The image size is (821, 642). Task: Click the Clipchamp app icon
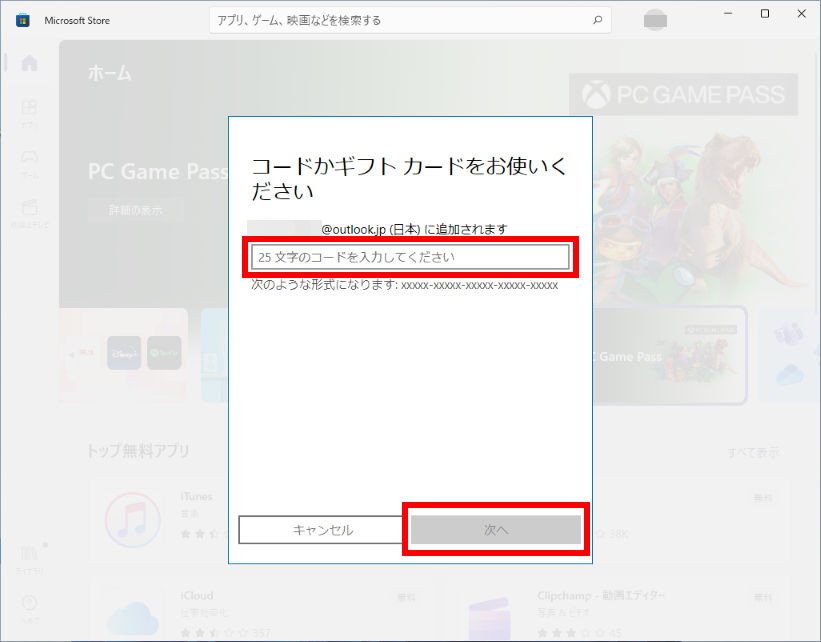[489, 619]
